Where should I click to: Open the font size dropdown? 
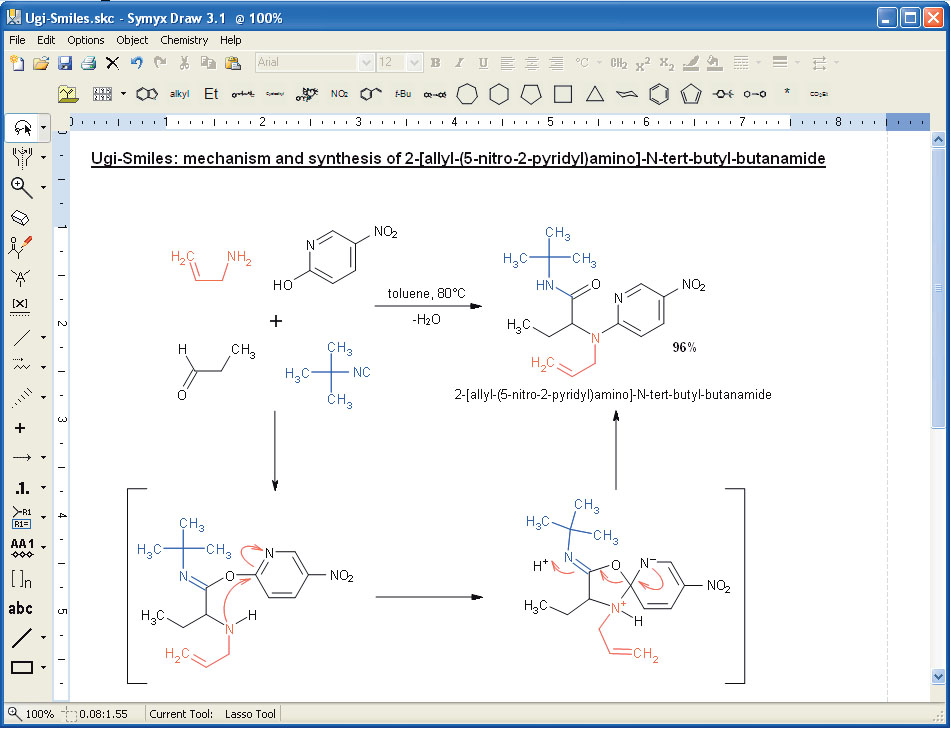click(415, 63)
